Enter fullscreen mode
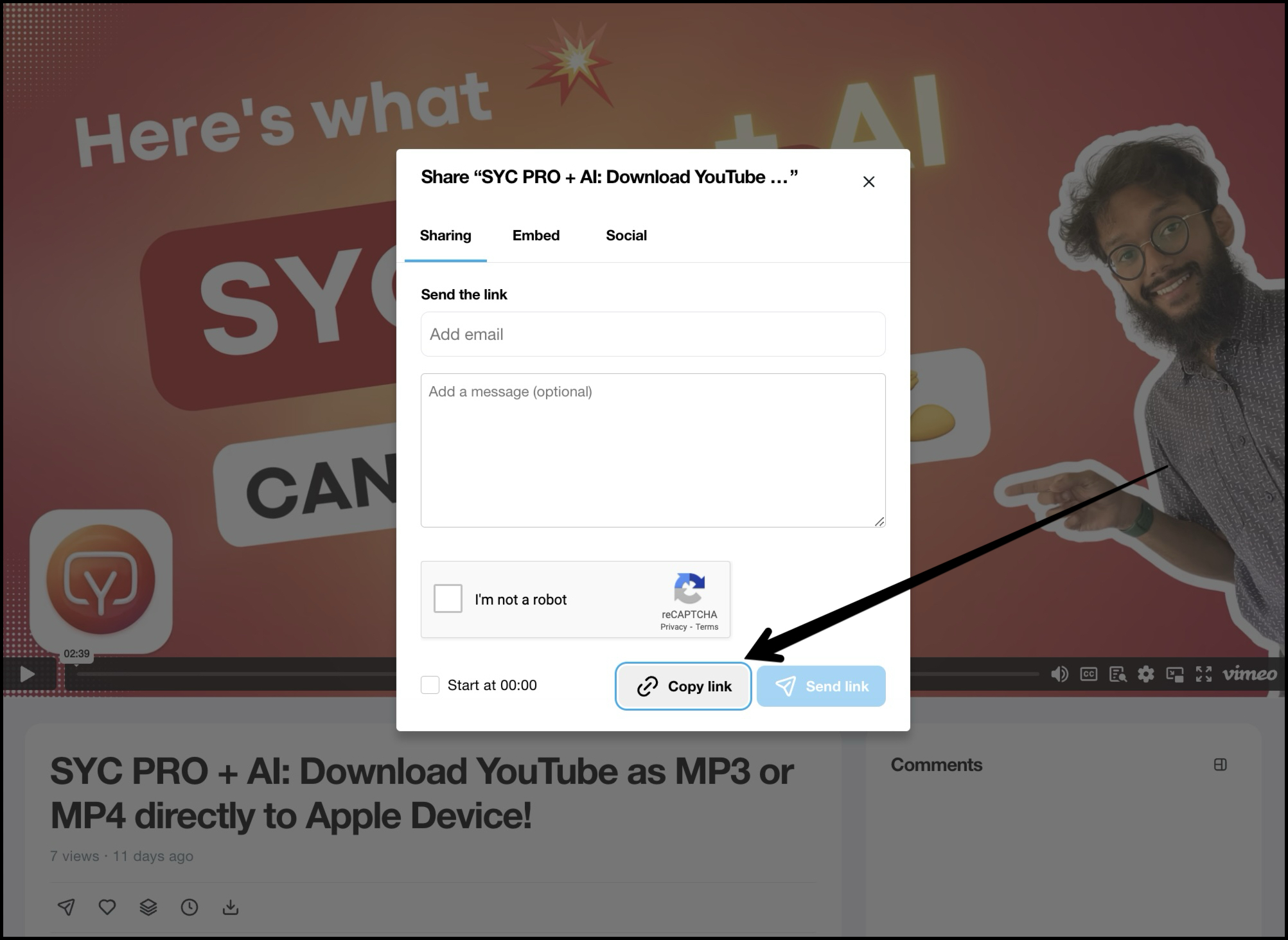Screen dimensions: 1288x940 click(1203, 674)
